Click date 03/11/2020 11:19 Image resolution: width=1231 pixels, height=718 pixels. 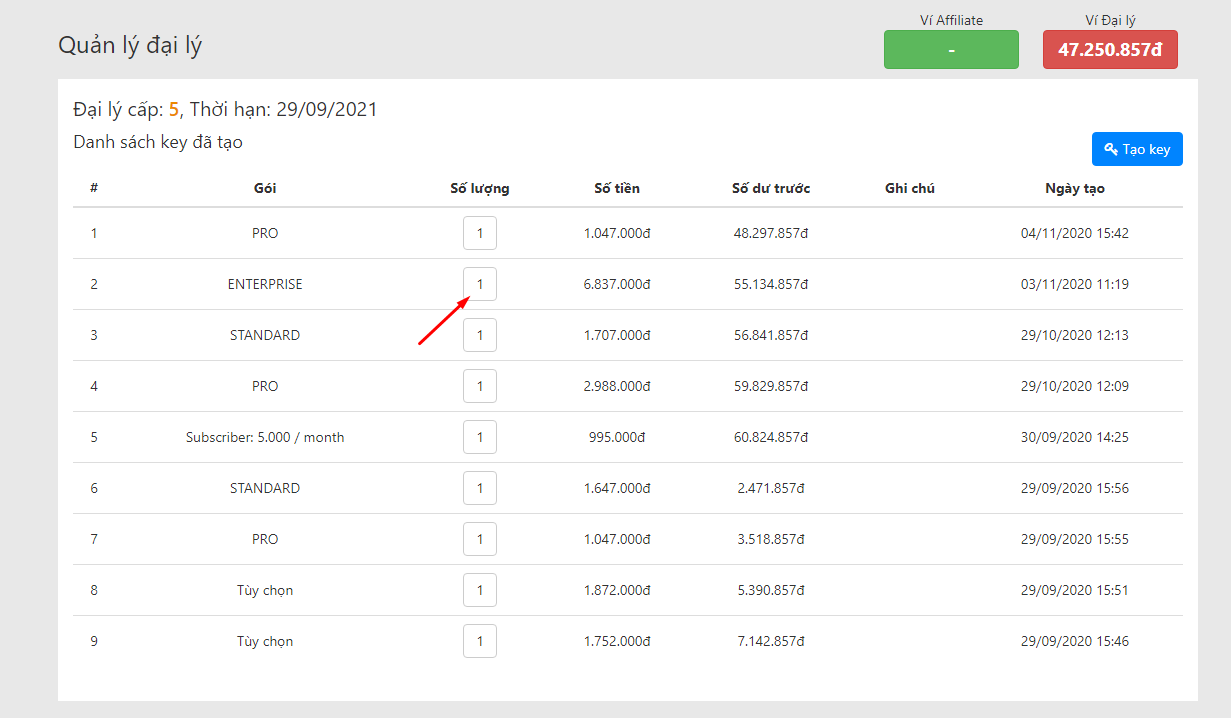point(1075,284)
